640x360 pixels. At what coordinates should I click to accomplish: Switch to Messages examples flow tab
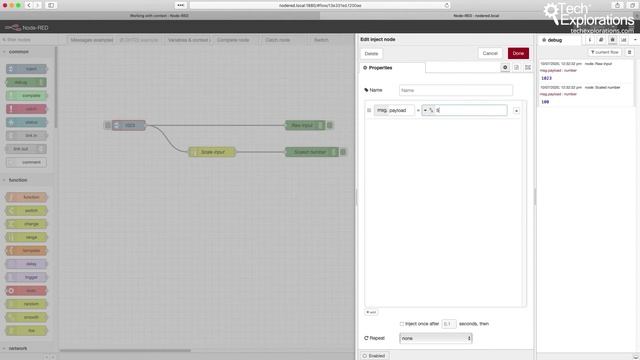[92, 40]
